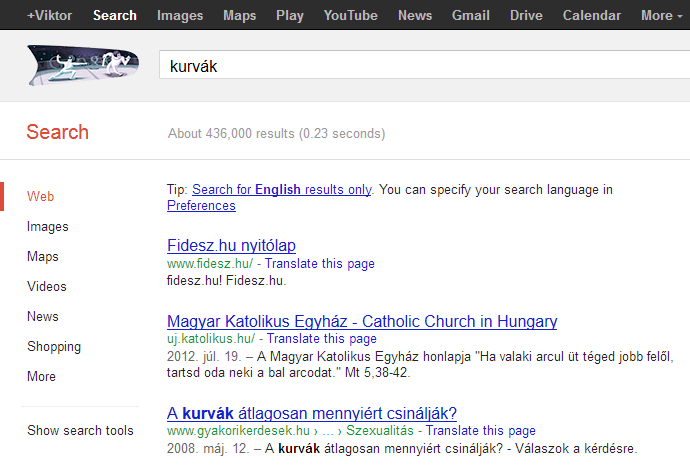
Task: Translate the www.fidesz.hu page
Action: click(319, 263)
